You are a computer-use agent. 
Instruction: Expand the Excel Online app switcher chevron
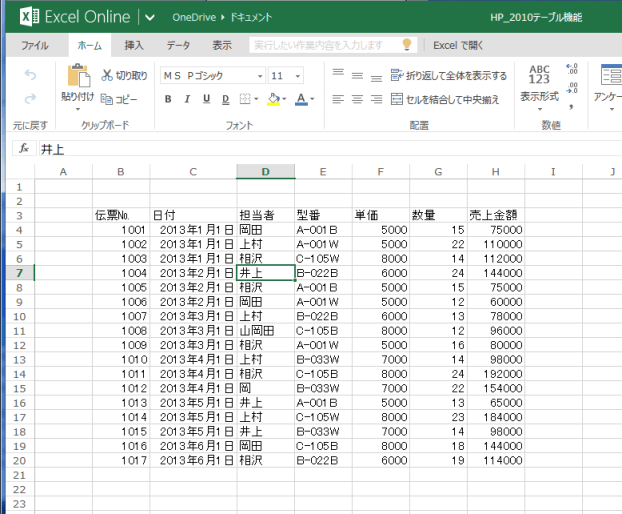point(150,17)
